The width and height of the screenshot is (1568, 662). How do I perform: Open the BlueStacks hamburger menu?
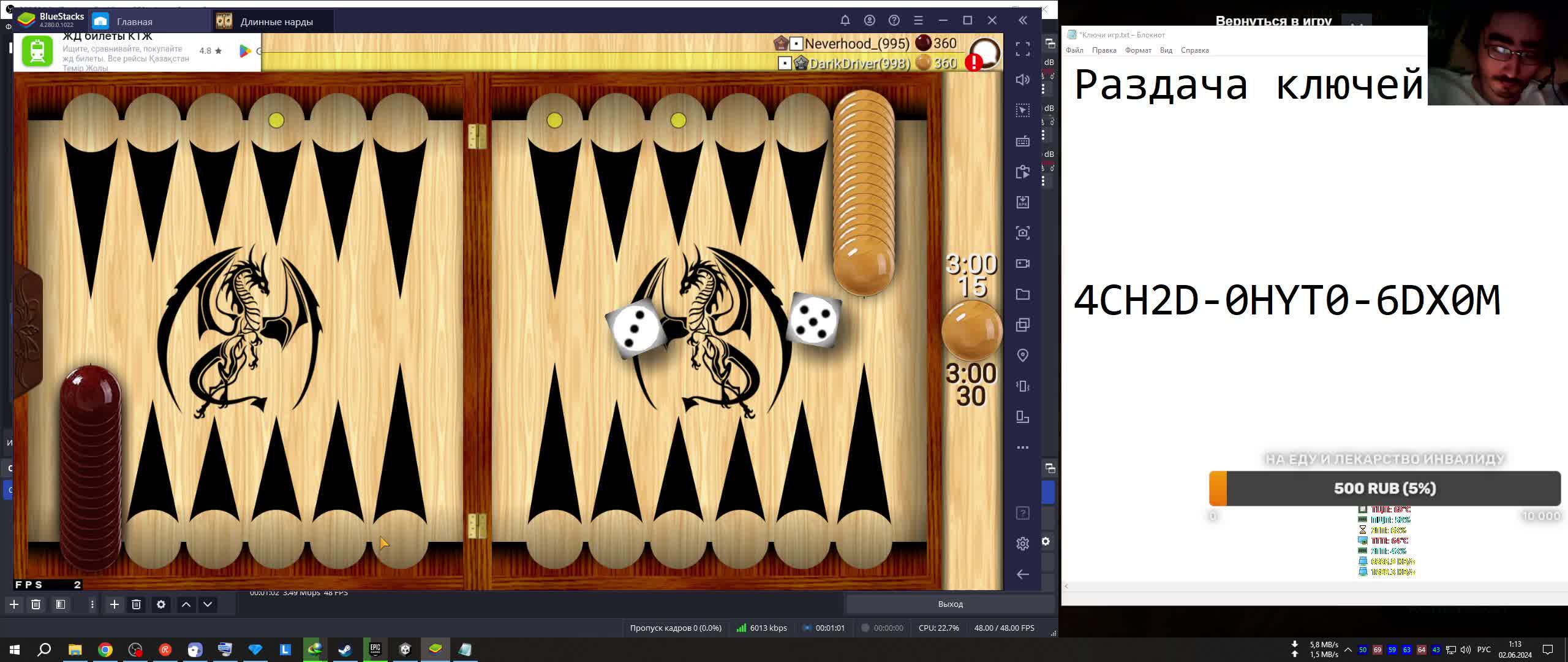click(918, 20)
